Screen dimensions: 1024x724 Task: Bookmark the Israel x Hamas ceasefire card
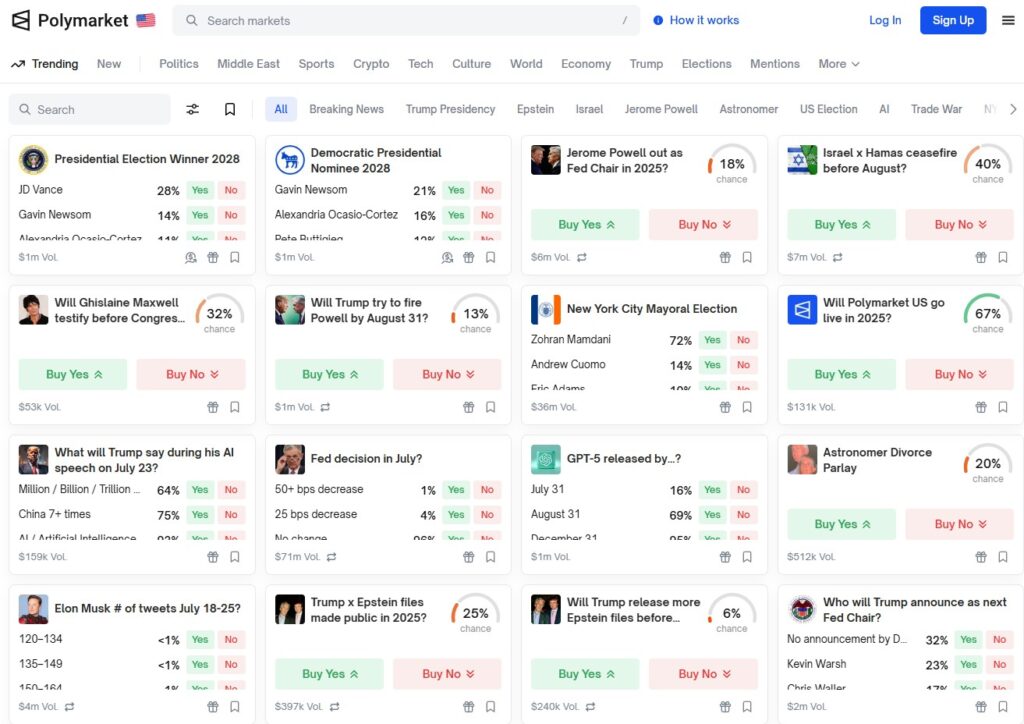[1002, 257]
